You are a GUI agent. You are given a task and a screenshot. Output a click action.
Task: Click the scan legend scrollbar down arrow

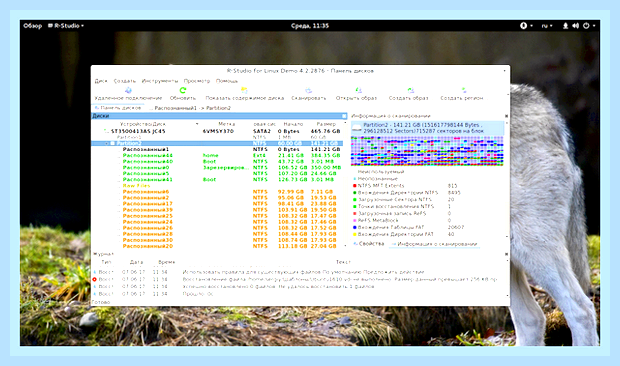pos(507,236)
